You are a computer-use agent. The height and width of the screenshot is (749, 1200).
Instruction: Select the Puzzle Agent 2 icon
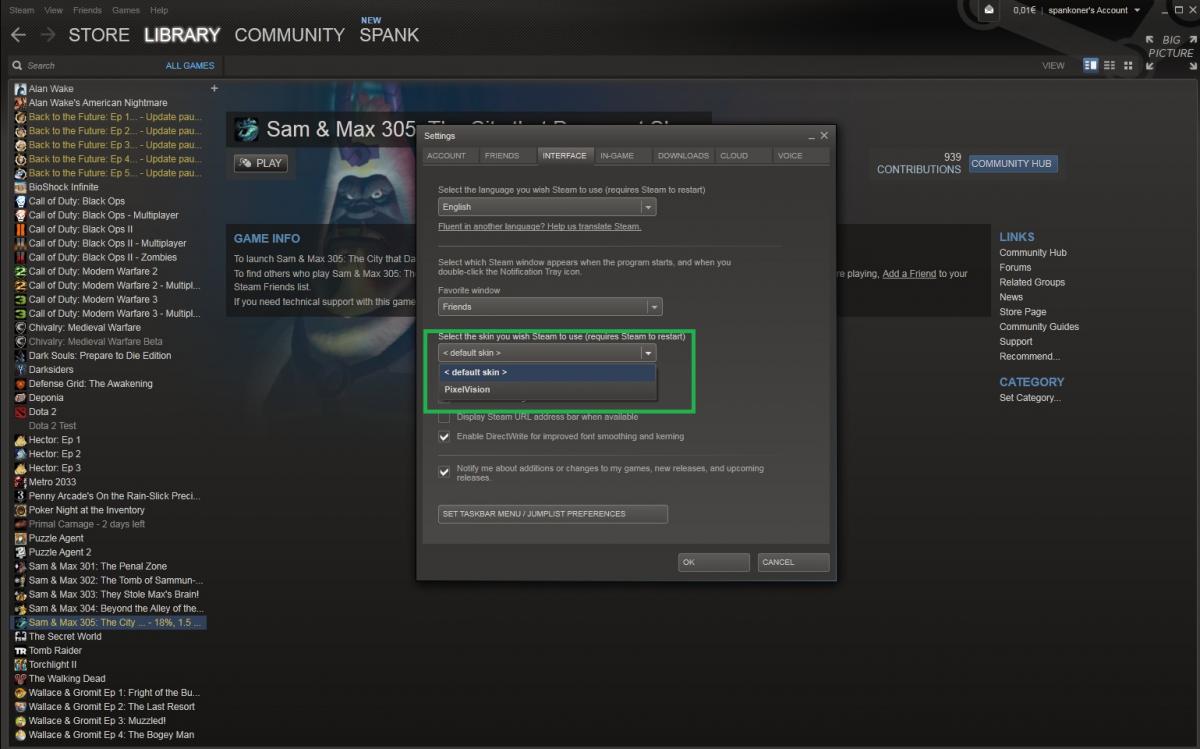20,552
